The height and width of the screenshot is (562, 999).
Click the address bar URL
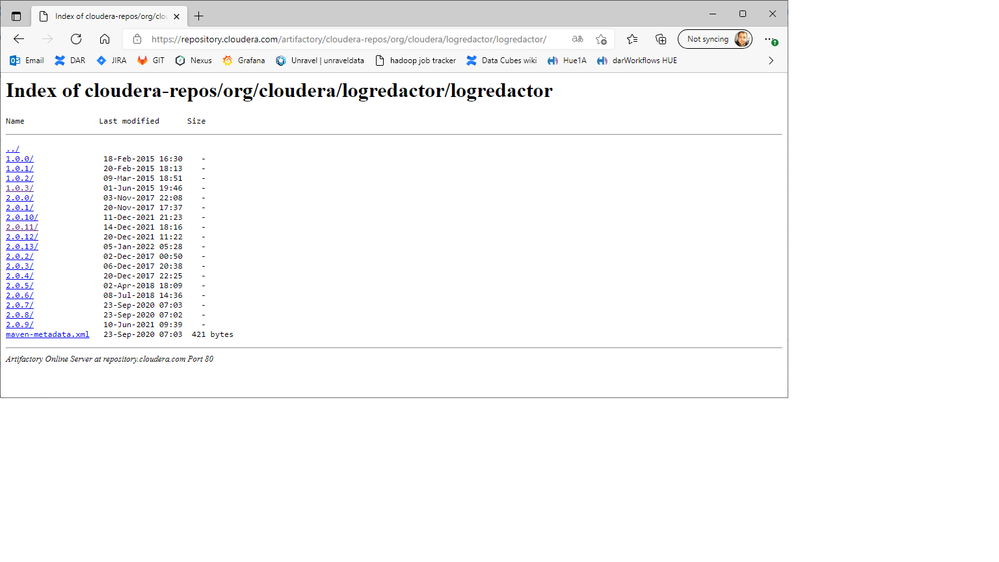(x=349, y=39)
